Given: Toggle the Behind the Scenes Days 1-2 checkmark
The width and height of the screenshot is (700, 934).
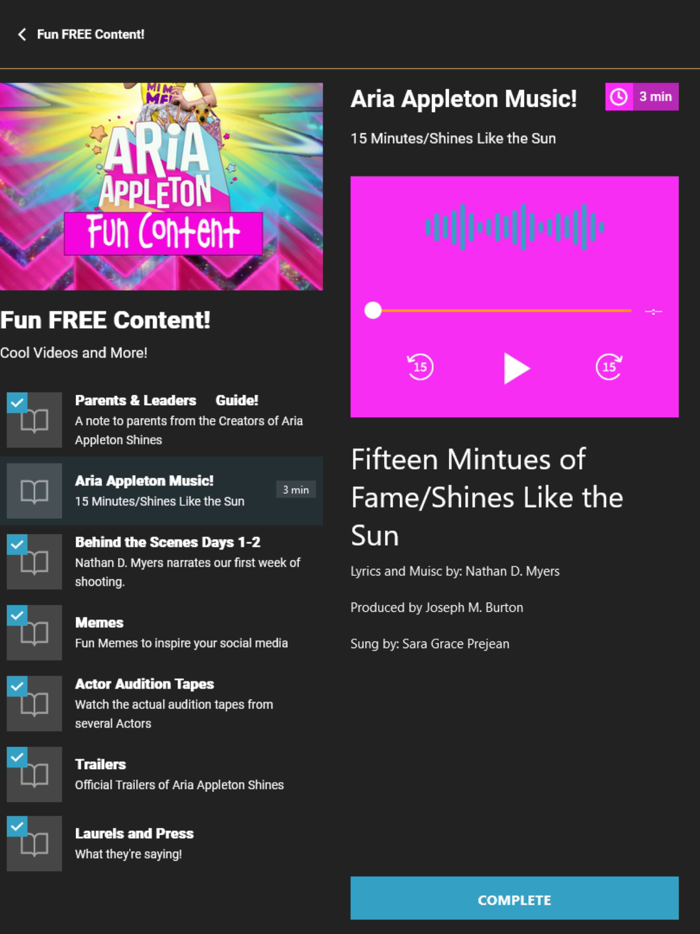Looking at the screenshot, I should coord(17,544).
